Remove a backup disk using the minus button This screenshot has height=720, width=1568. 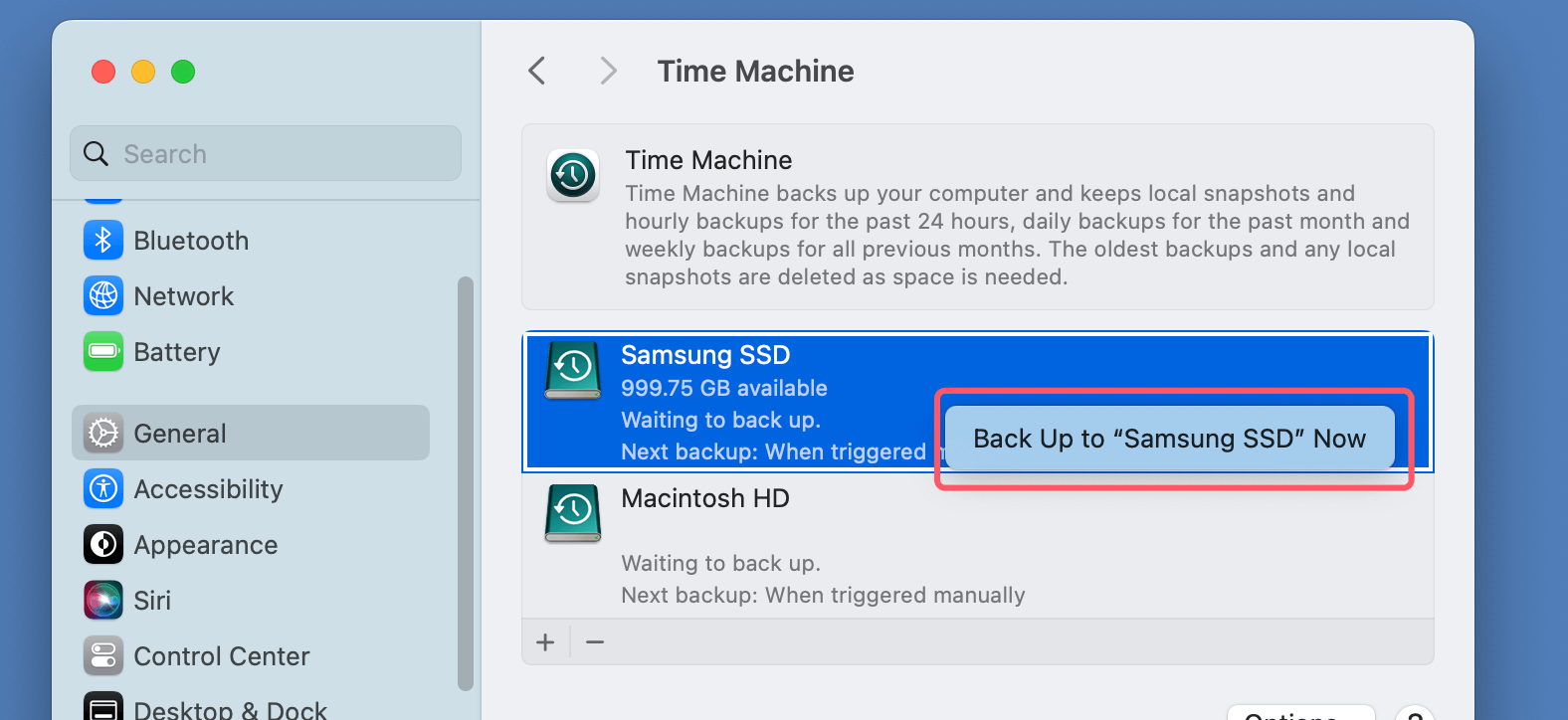[594, 641]
